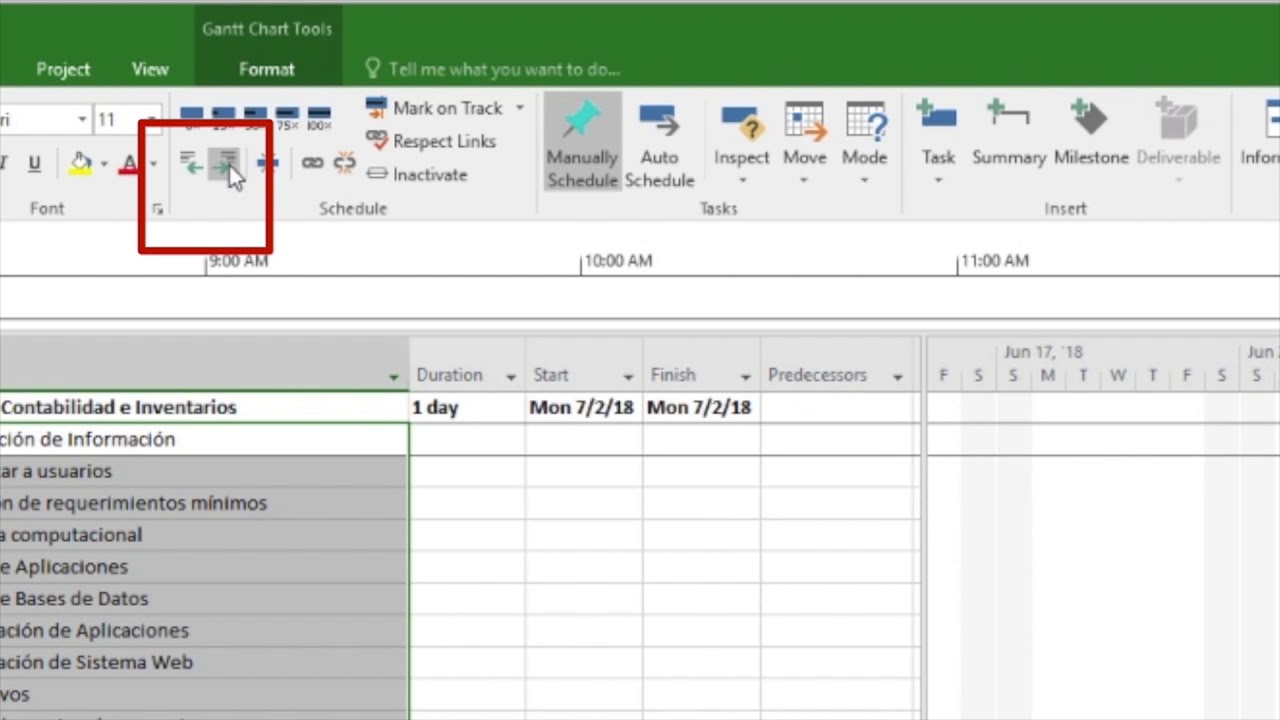This screenshot has height=720, width=1280.
Task: Select task 'e Bases de Datos'
Action: coord(204,599)
